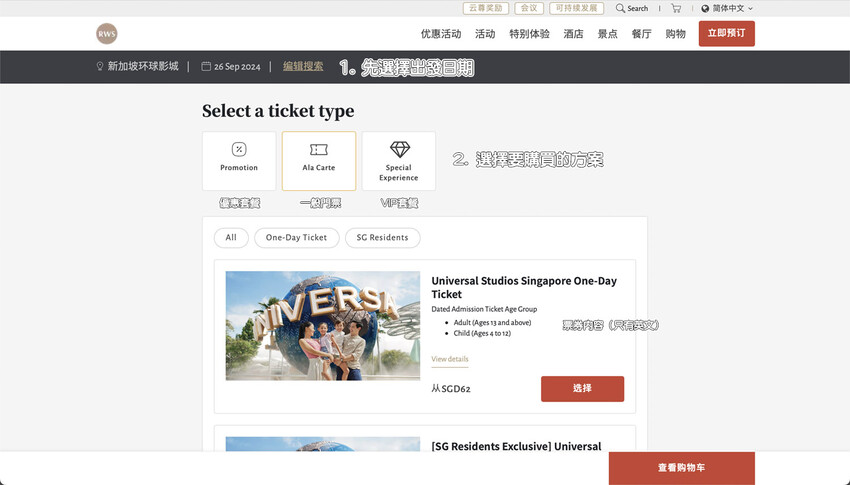Image resolution: width=850 pixels, height=485 pixels.
Task: Open the 优惠活动 menu
Action: 441,34
